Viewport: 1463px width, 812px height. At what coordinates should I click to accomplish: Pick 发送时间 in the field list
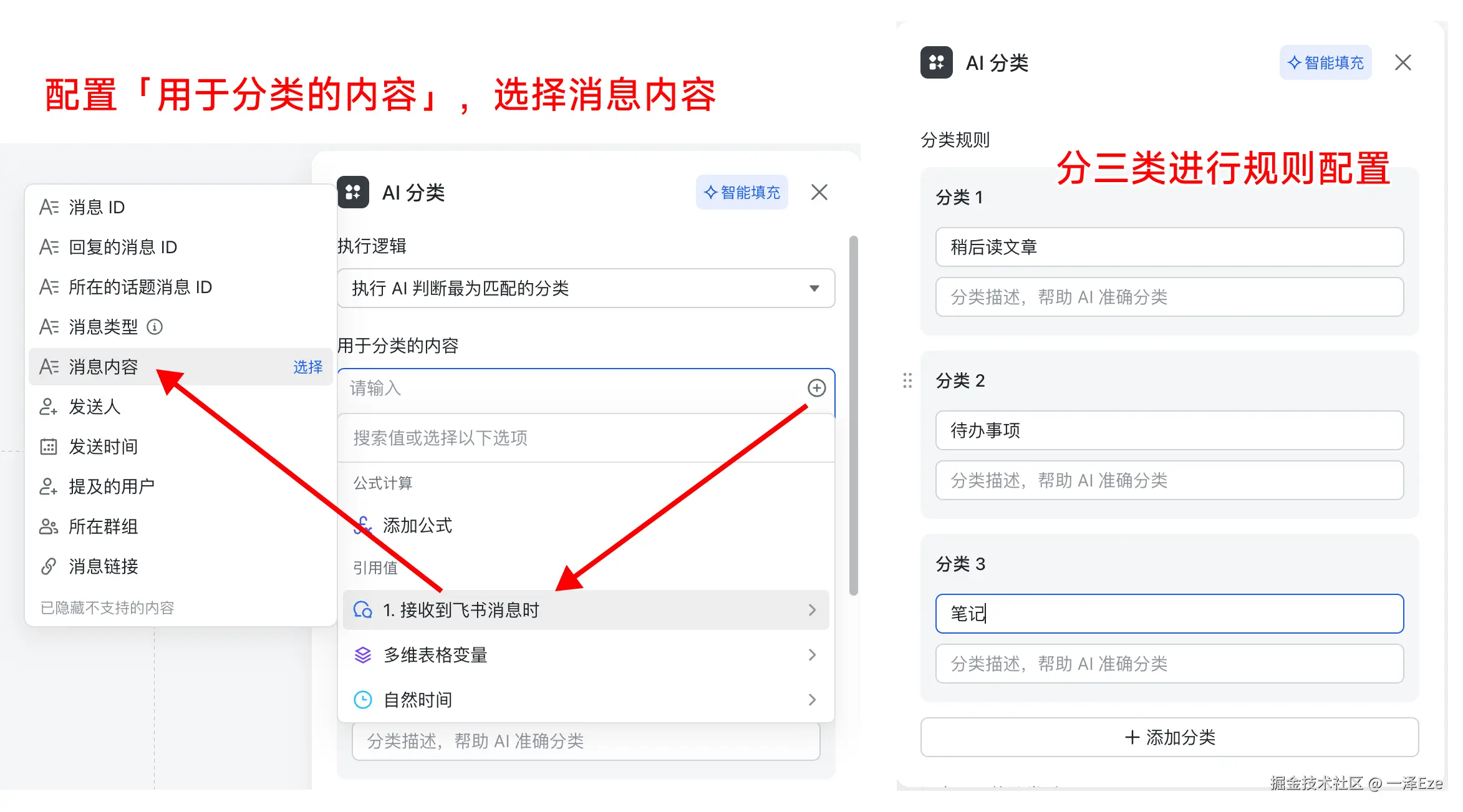(104, 447)
